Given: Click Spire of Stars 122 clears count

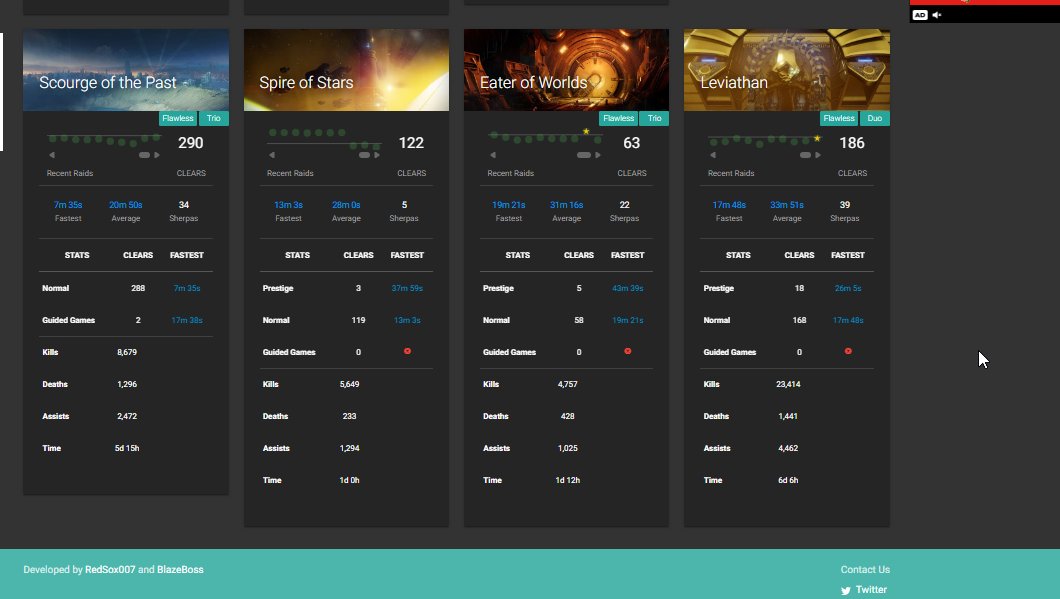Looking at the screenshot, I should pos(411,143).
